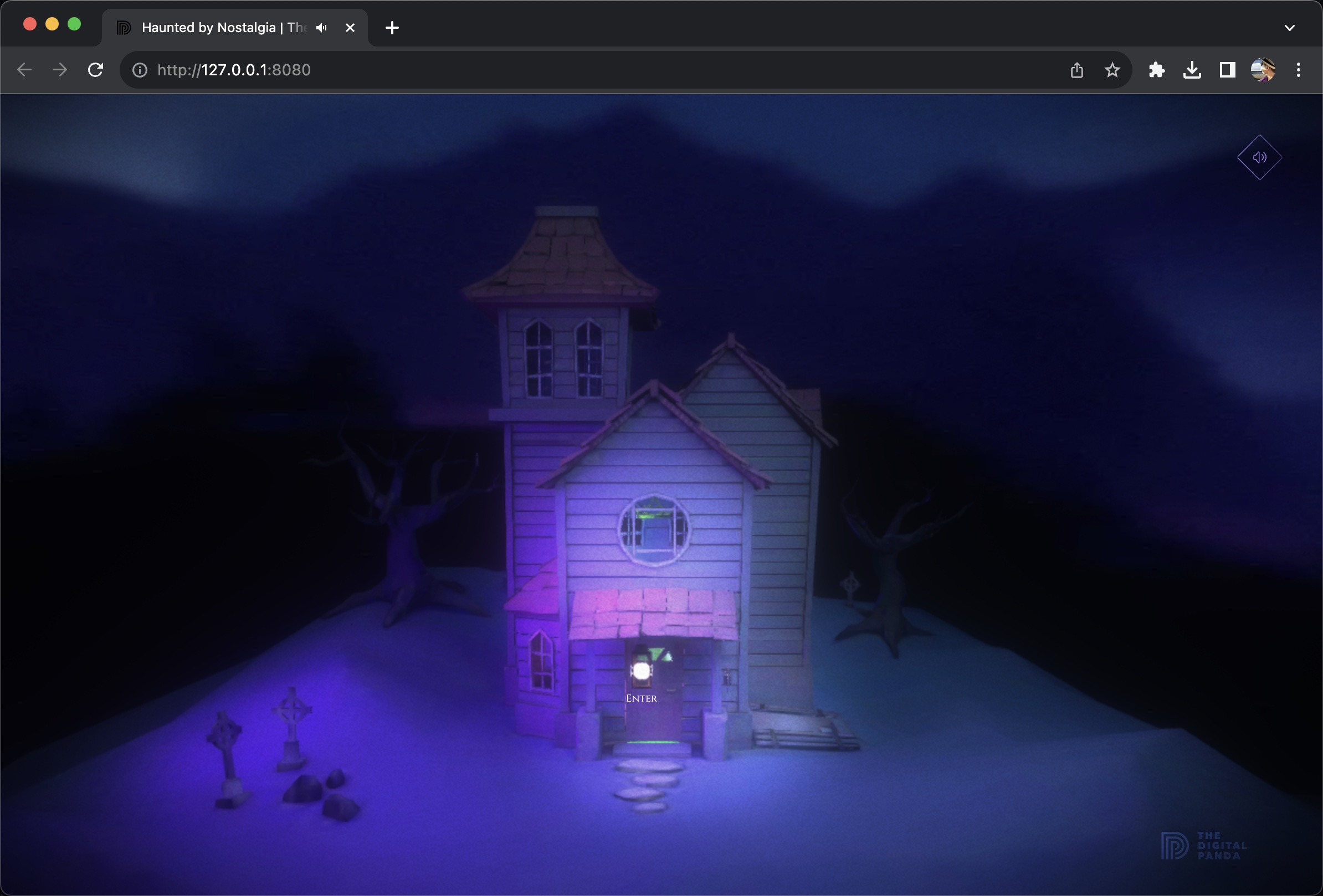Open the Chrome three-dot menu
Screen dimensions: 1323x896
(x=1298, y=70)
